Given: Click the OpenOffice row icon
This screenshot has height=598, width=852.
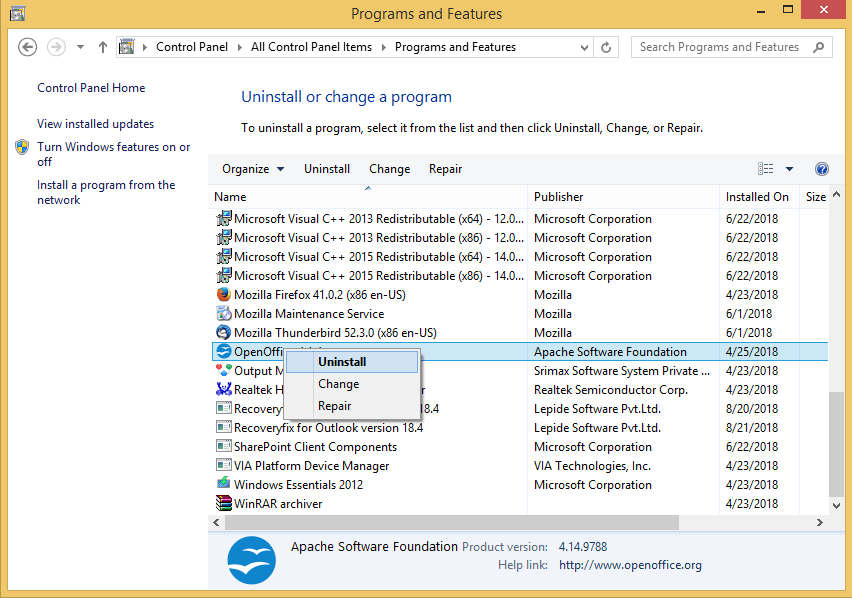Looking at the screenshot, I should click(x=223, y=351).
